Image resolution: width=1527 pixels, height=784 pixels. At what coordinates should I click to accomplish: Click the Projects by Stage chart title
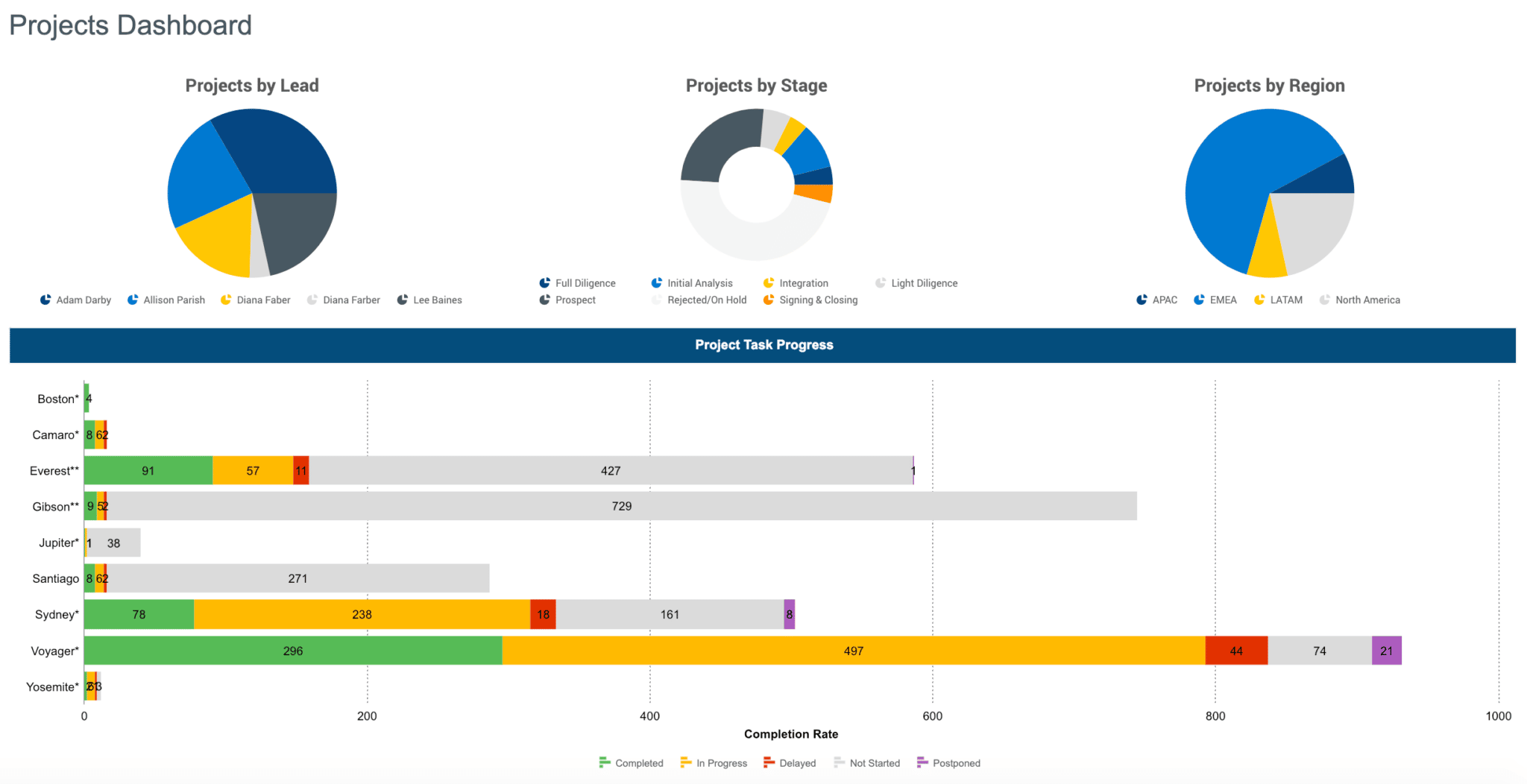click(756, 86)
